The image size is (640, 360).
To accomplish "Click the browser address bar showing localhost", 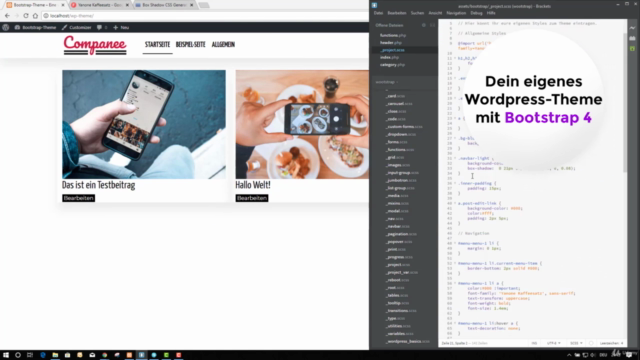I will tap(204, 16).
